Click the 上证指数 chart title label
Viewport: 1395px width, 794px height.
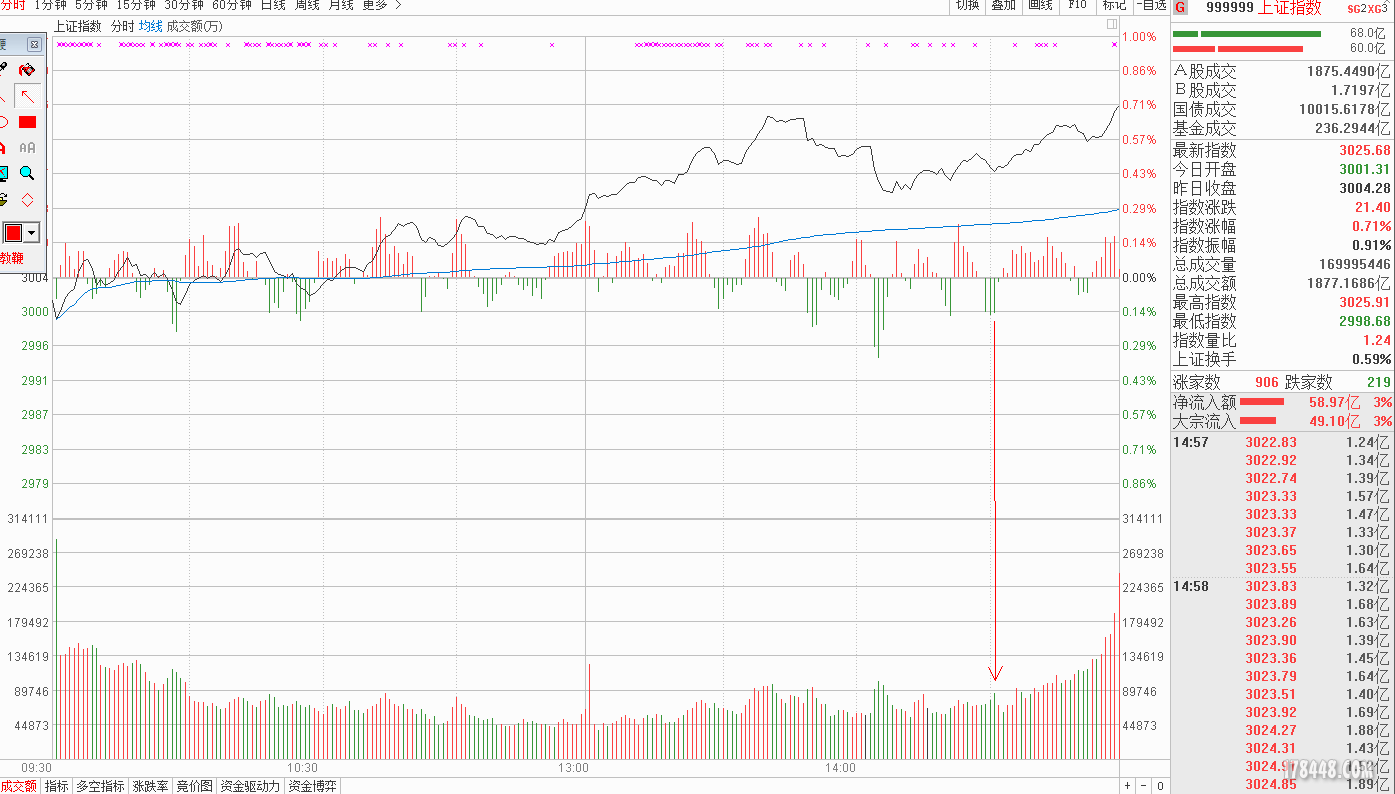coord(77,26)
